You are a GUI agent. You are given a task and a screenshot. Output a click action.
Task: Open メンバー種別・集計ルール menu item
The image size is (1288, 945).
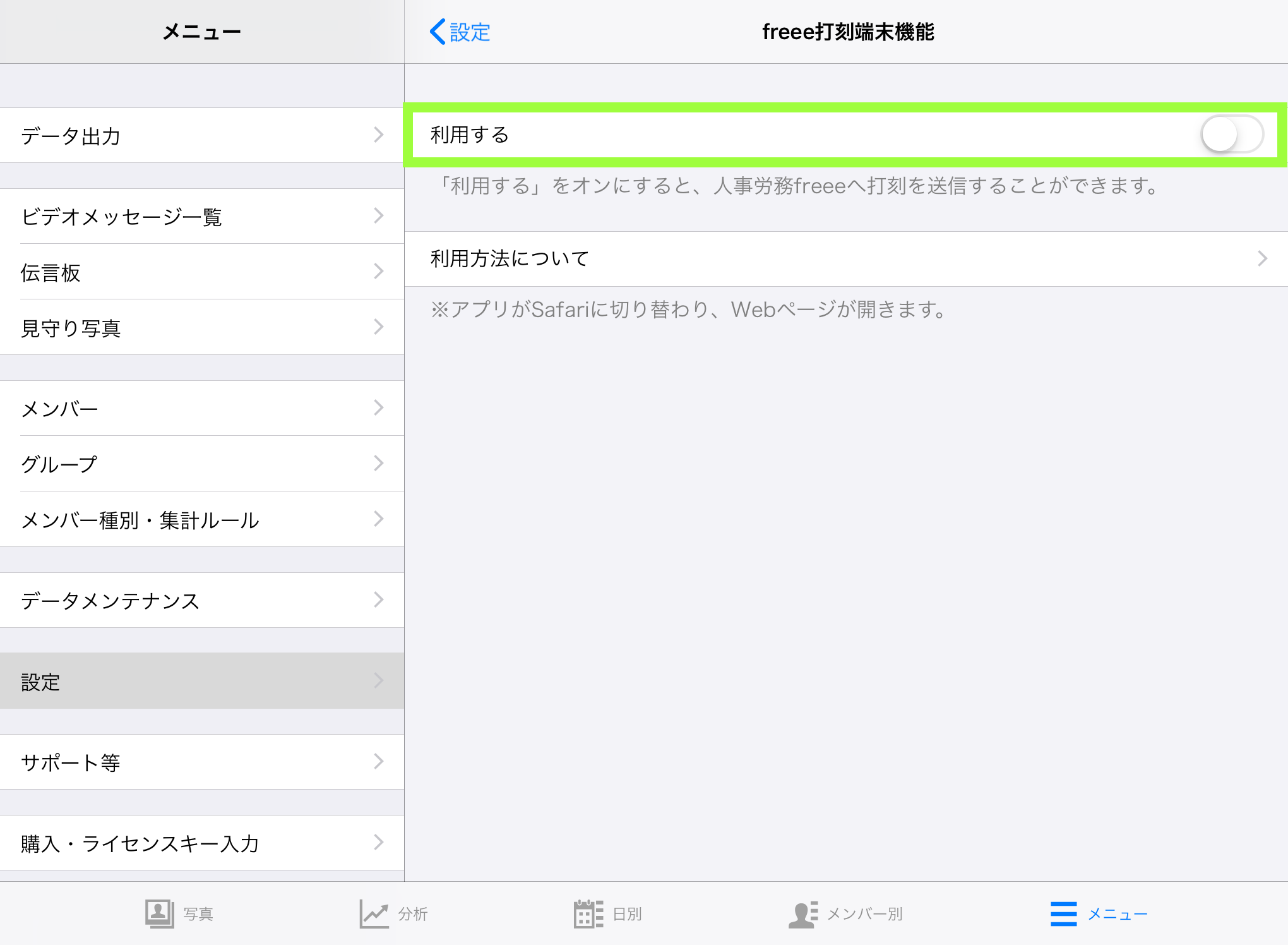tap(202, 519)
